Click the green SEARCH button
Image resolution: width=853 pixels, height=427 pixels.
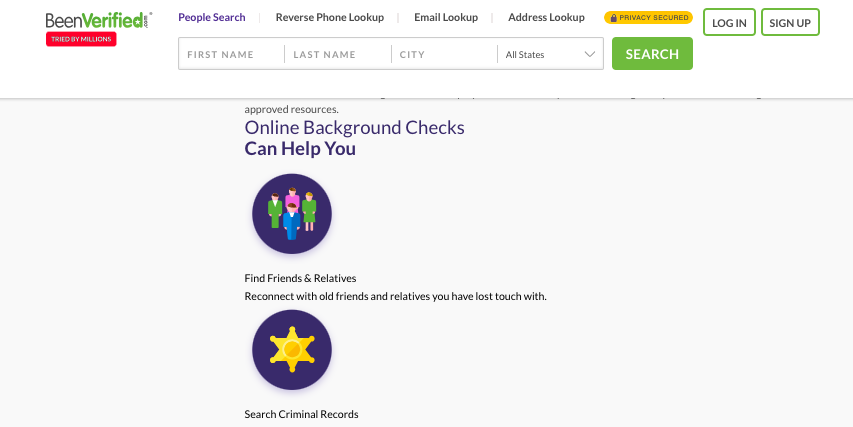[x=652, y=53]
